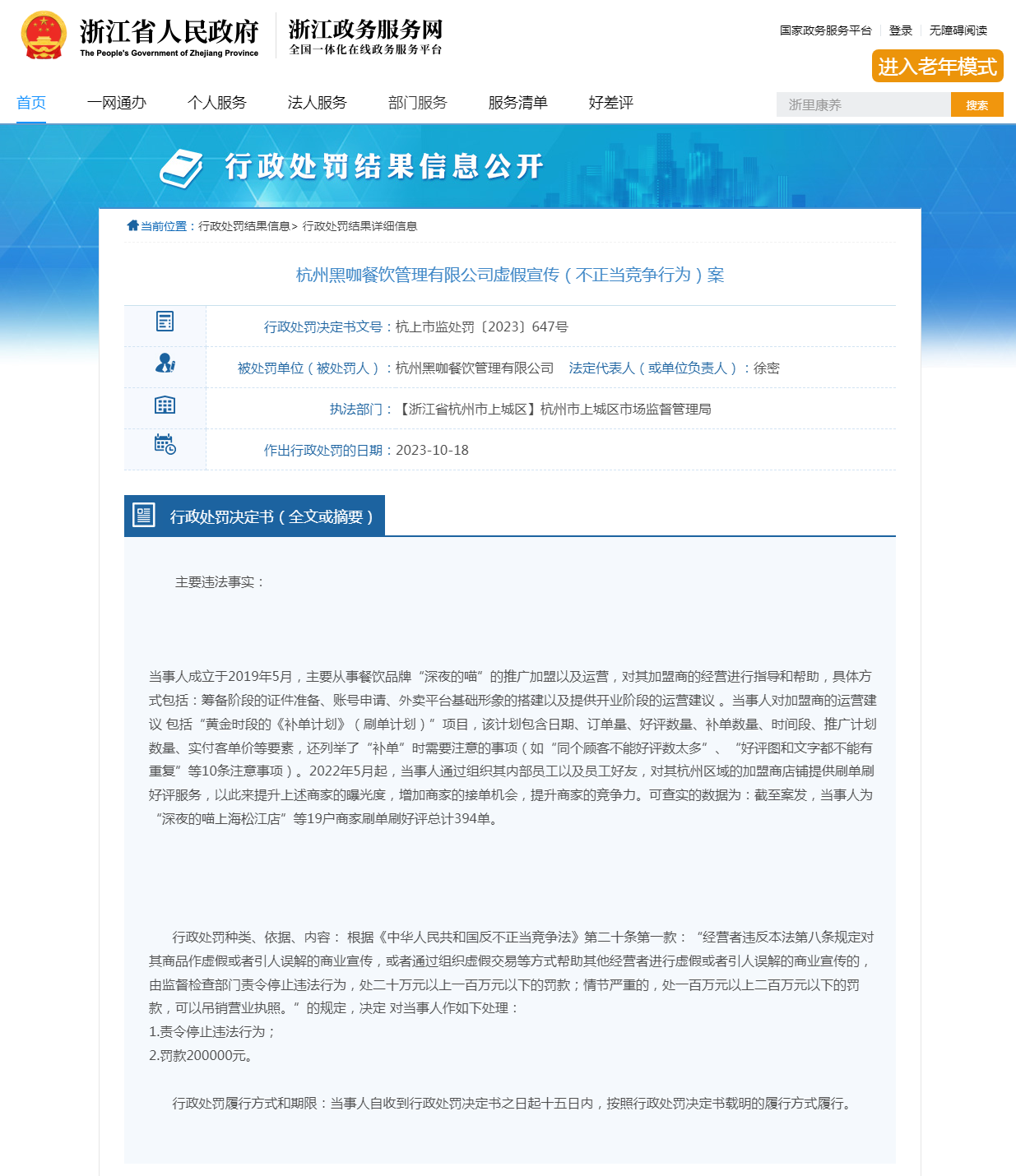Screen dimensions: 1016x1176
Task: Click the case title 杭州黑咖餐饮管理有限公司虚假宣传 heading
Action: tap(510, 275)
